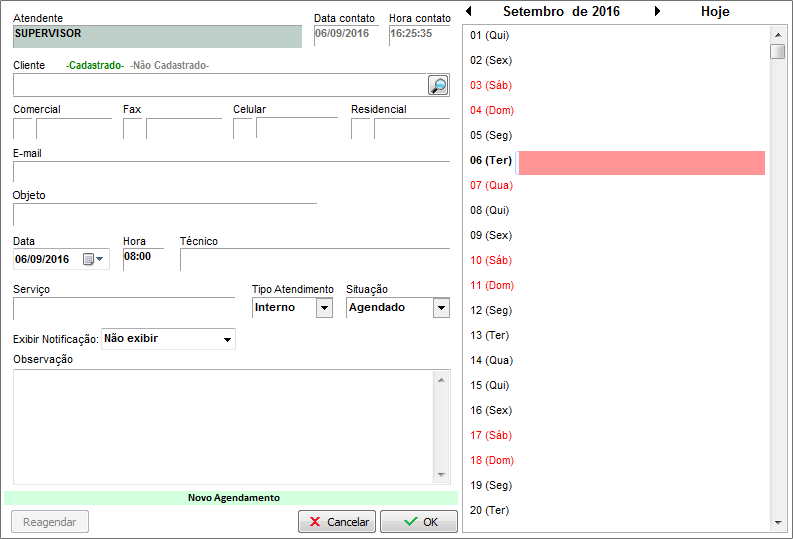Go to next month arrow
793x539 pixels.
[x=657, y=12]
